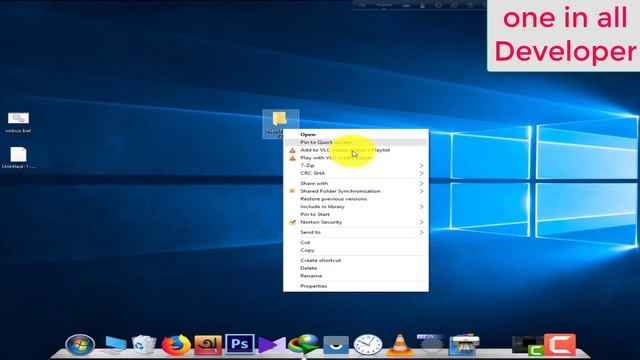Choose Play with VLC media player
This screenshot has width=640, height=360.
pyautogui.click(x=356, y=158)
